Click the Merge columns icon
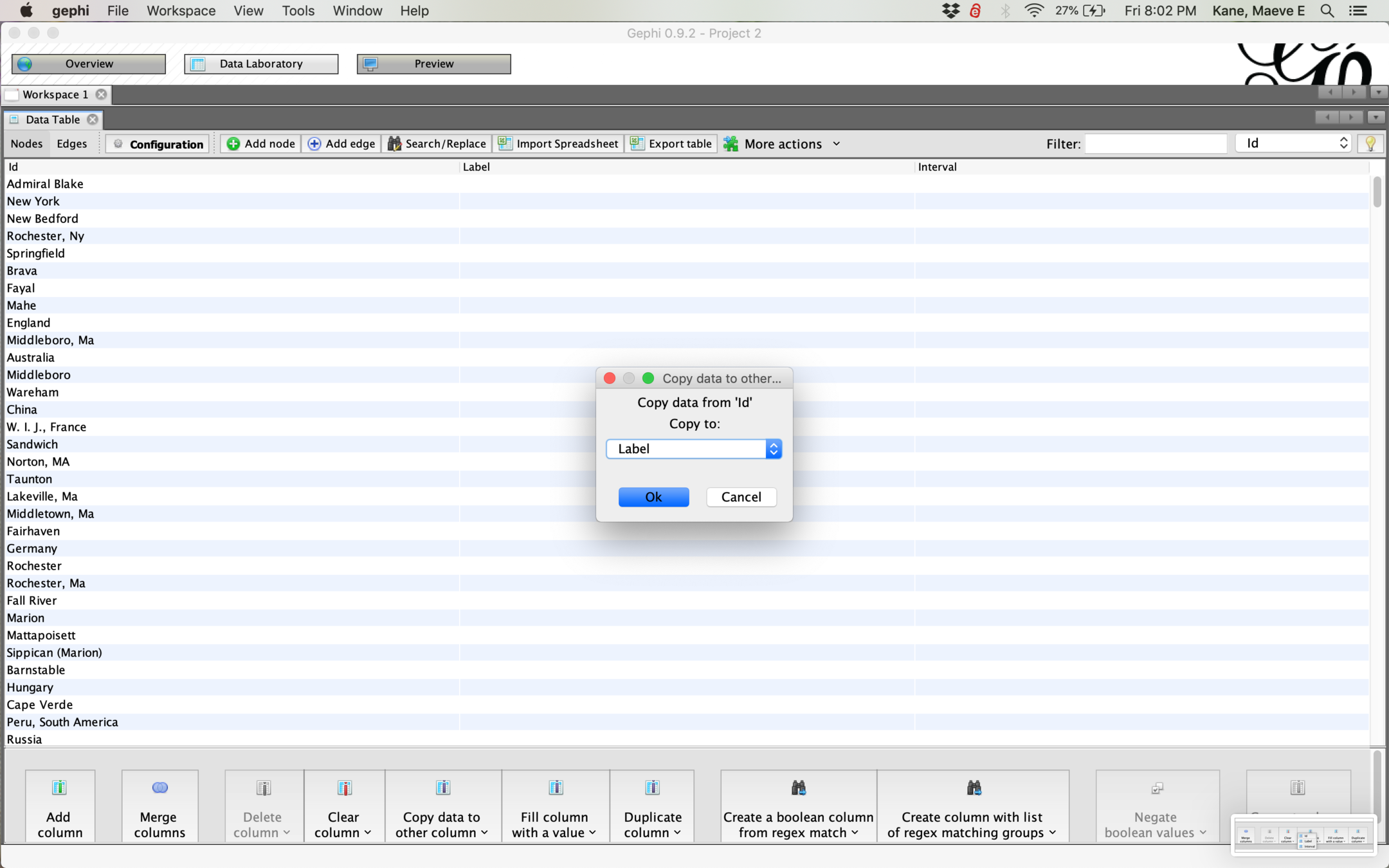 [x=159, y=788]
